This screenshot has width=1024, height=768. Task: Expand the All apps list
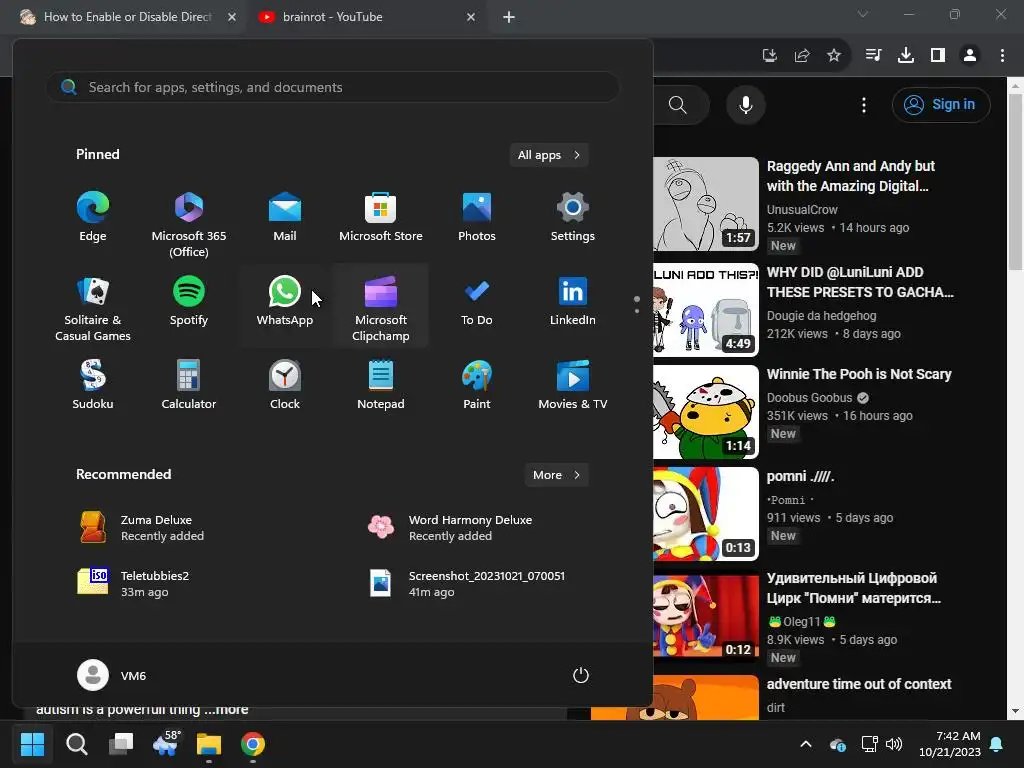(x=549, y=155)
